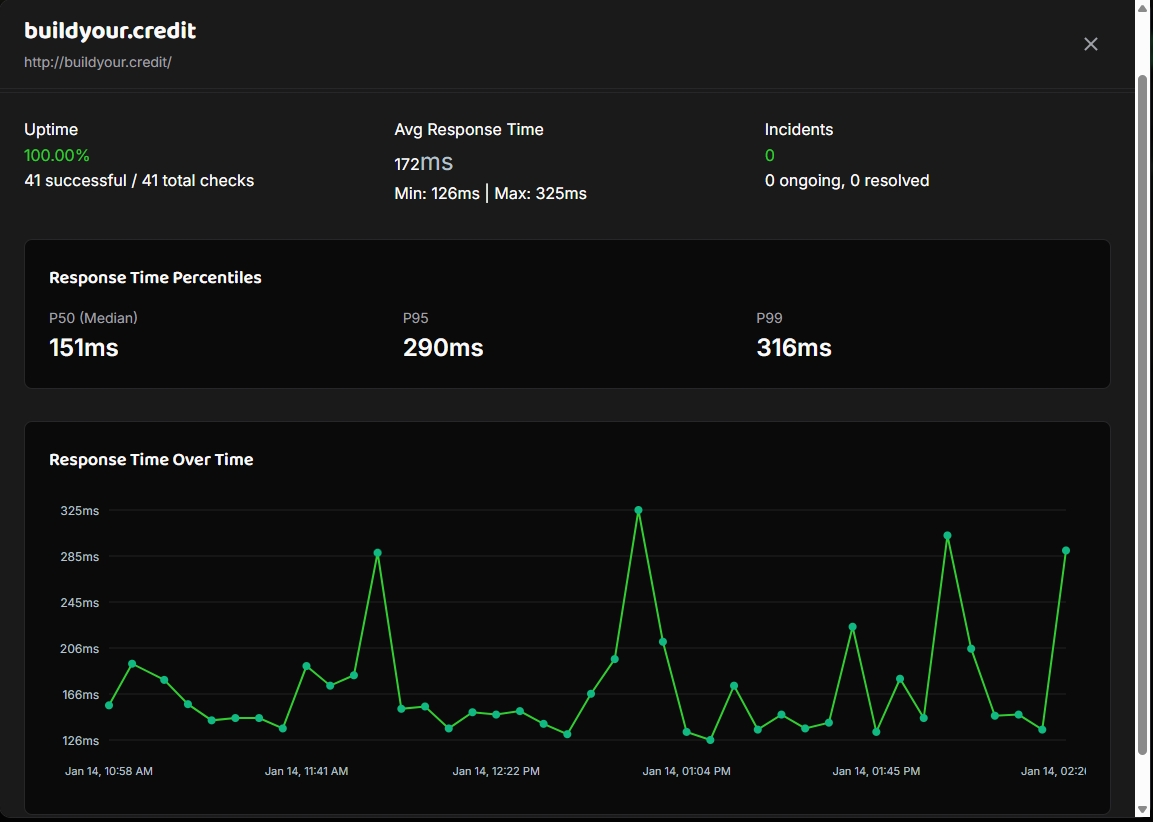Click the P95 value showing 290ms

pyautogui.click(x=443, y=348)
